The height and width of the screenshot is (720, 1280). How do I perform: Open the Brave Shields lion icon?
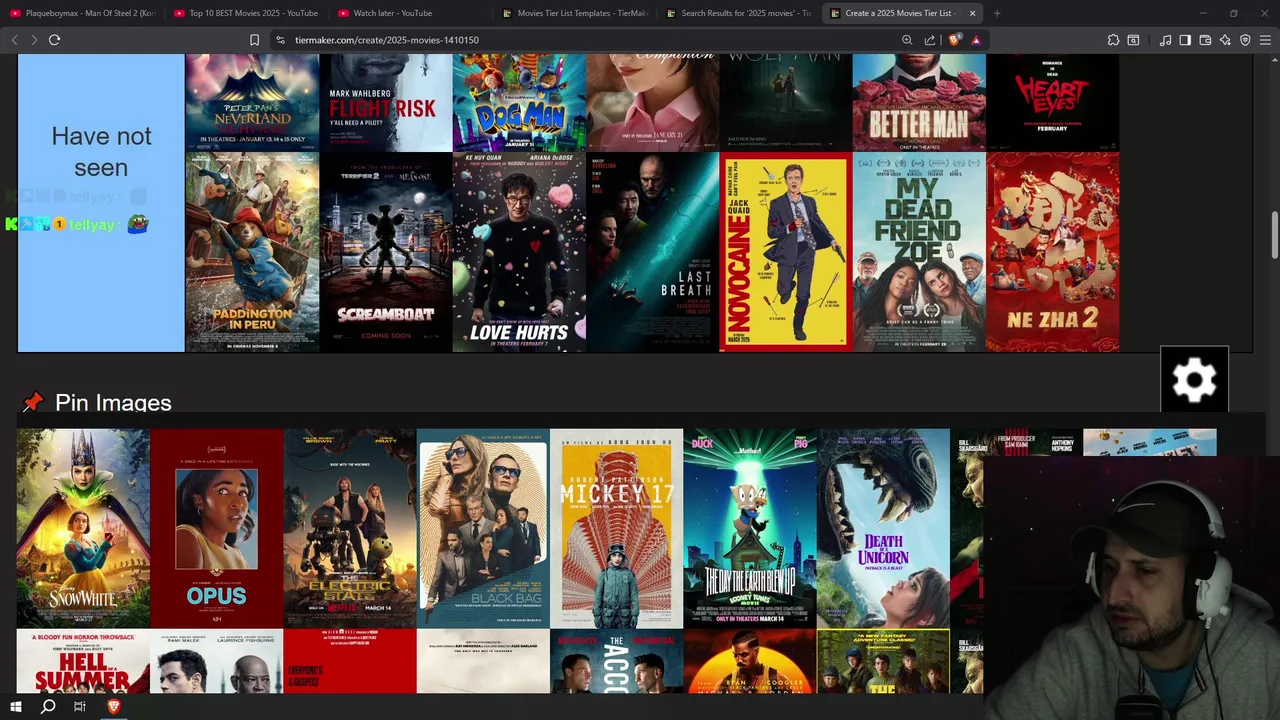click(954, 40)
